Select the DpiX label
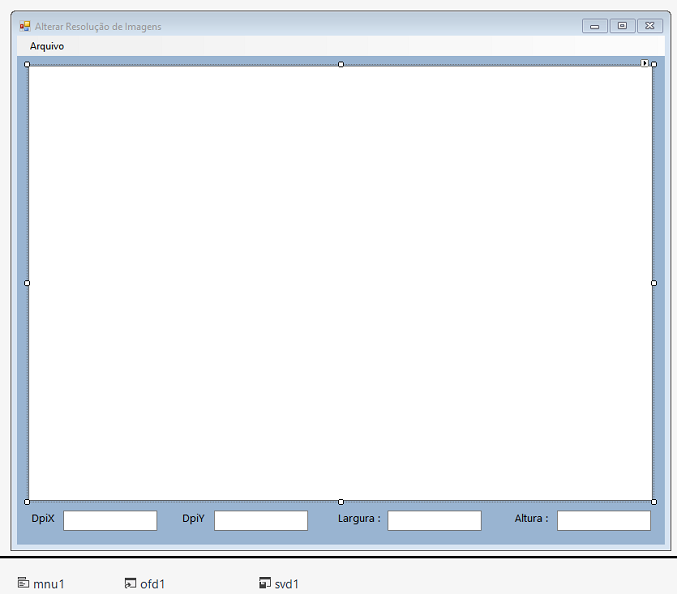 [43, 518]
